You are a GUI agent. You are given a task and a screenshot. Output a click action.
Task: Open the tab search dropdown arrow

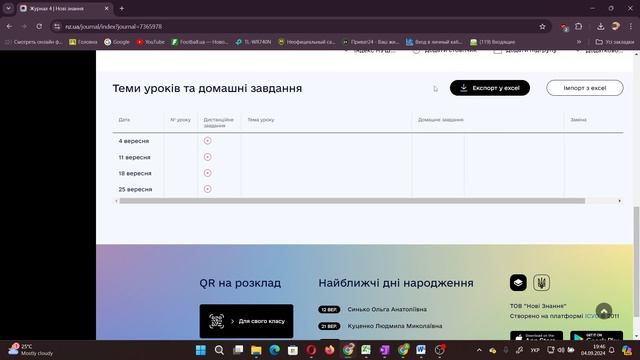click(x=8, y=8)
